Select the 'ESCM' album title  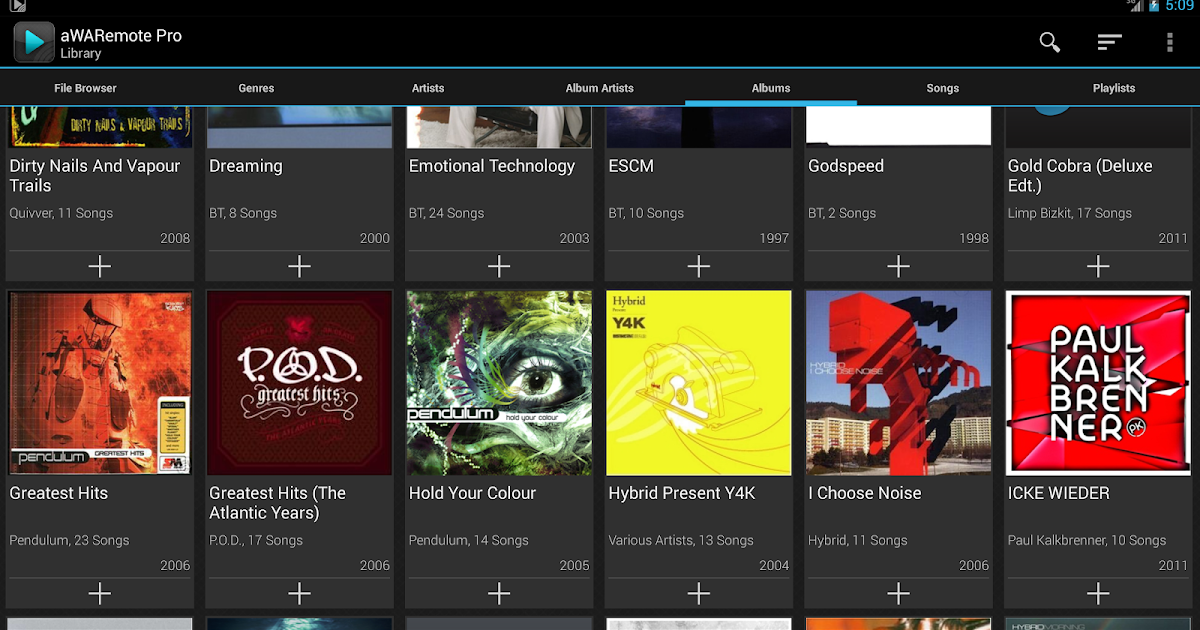coord(631,166)
